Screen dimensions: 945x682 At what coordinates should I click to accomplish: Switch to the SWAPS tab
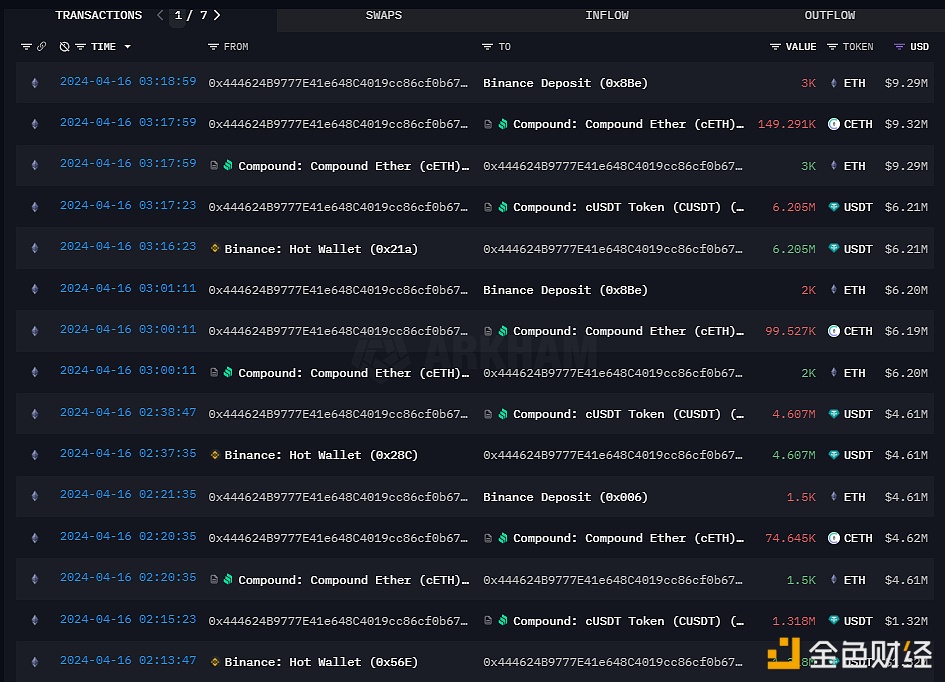[x=384, y=16]
